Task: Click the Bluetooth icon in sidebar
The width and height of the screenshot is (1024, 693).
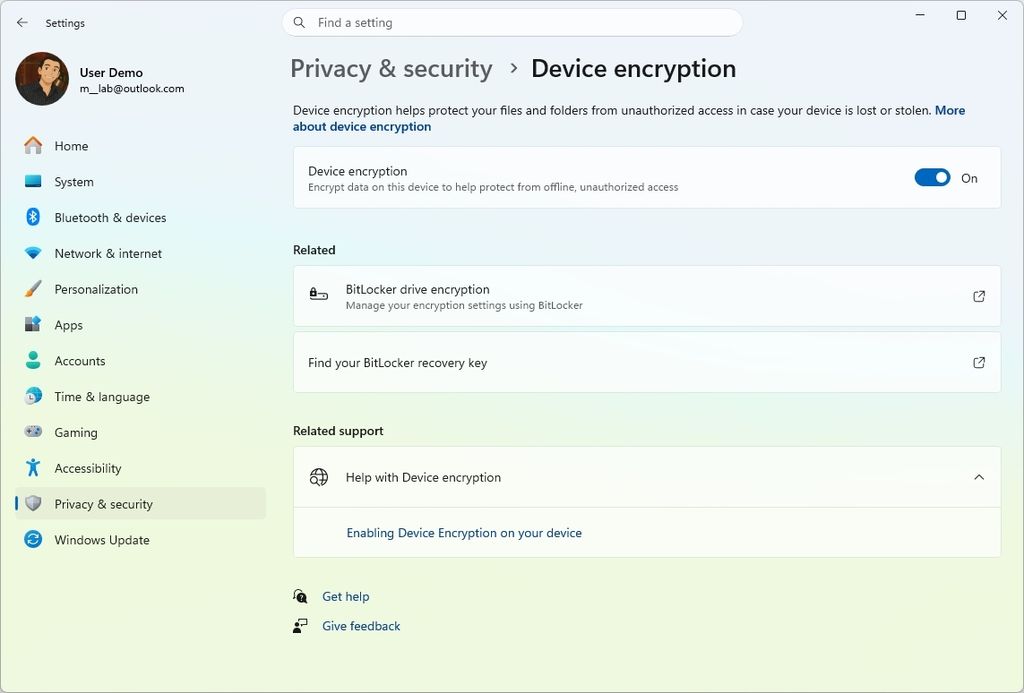Action: (33, 217)
